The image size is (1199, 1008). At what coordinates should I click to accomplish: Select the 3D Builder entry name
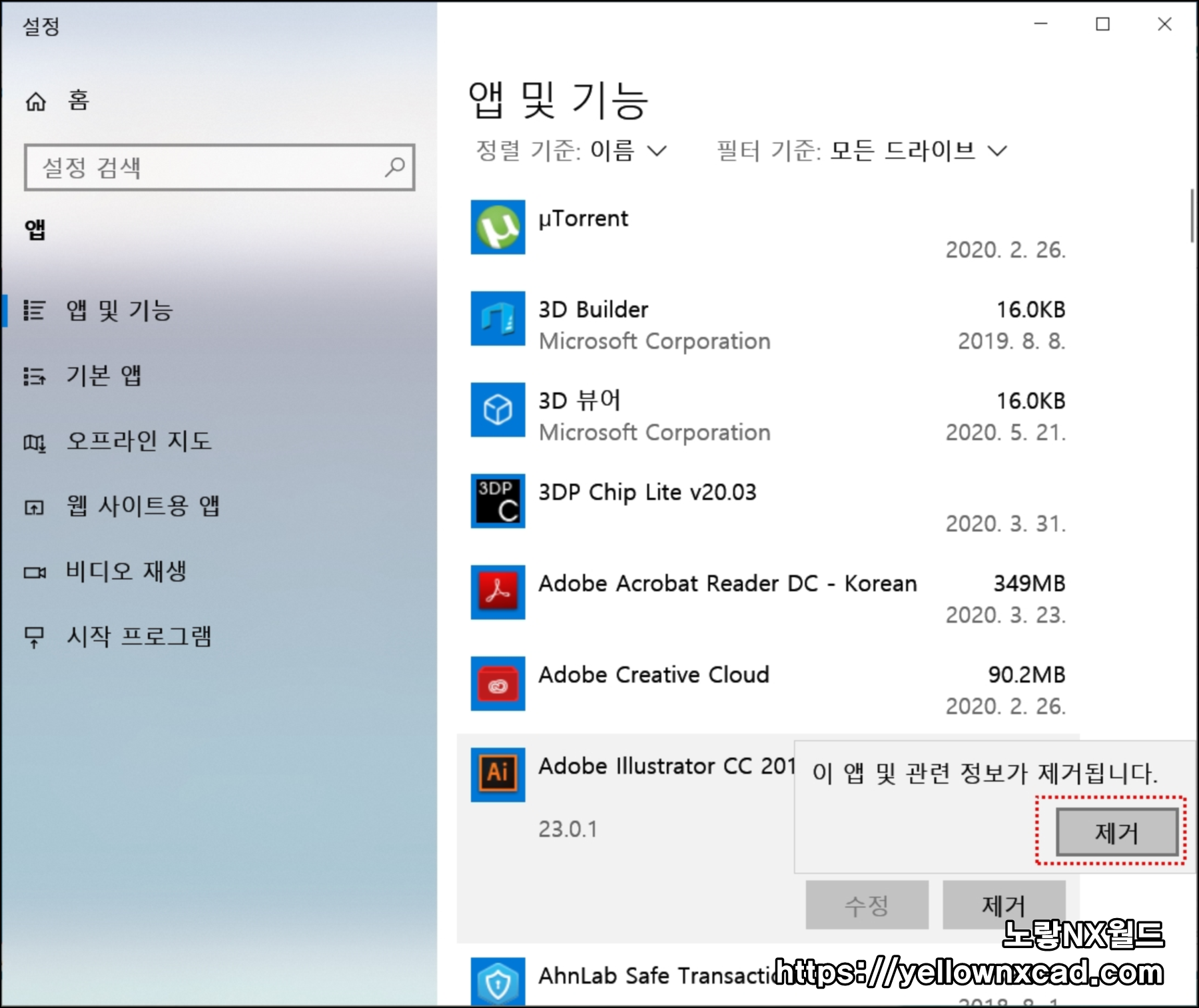click(593, 310)
